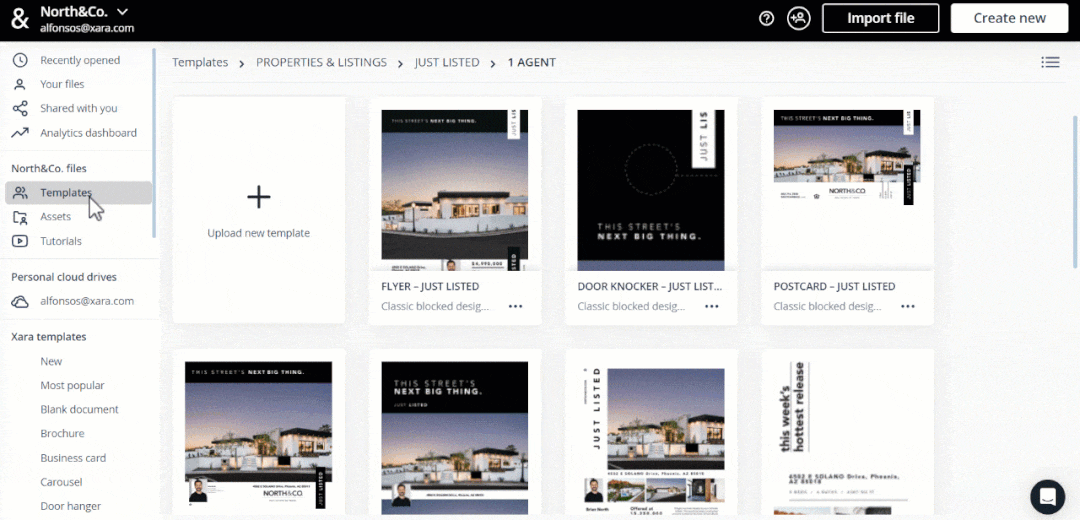Image resolution: width=1080 pixels, height=520 pixels.
Task: Select Assets in the sidebar
Action: (x=55, y=217)
